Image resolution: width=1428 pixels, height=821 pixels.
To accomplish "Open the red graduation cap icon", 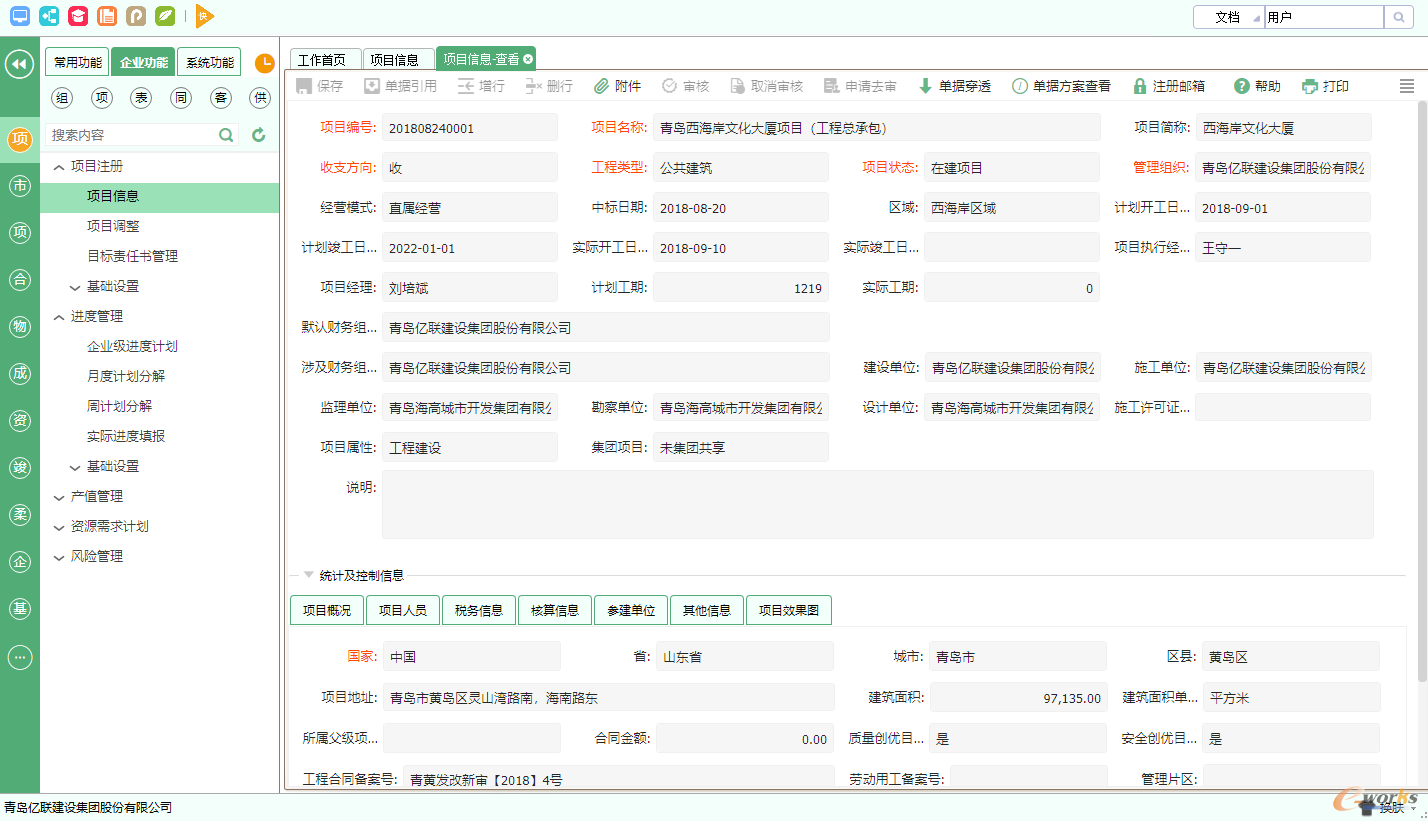I will (78, 16).
